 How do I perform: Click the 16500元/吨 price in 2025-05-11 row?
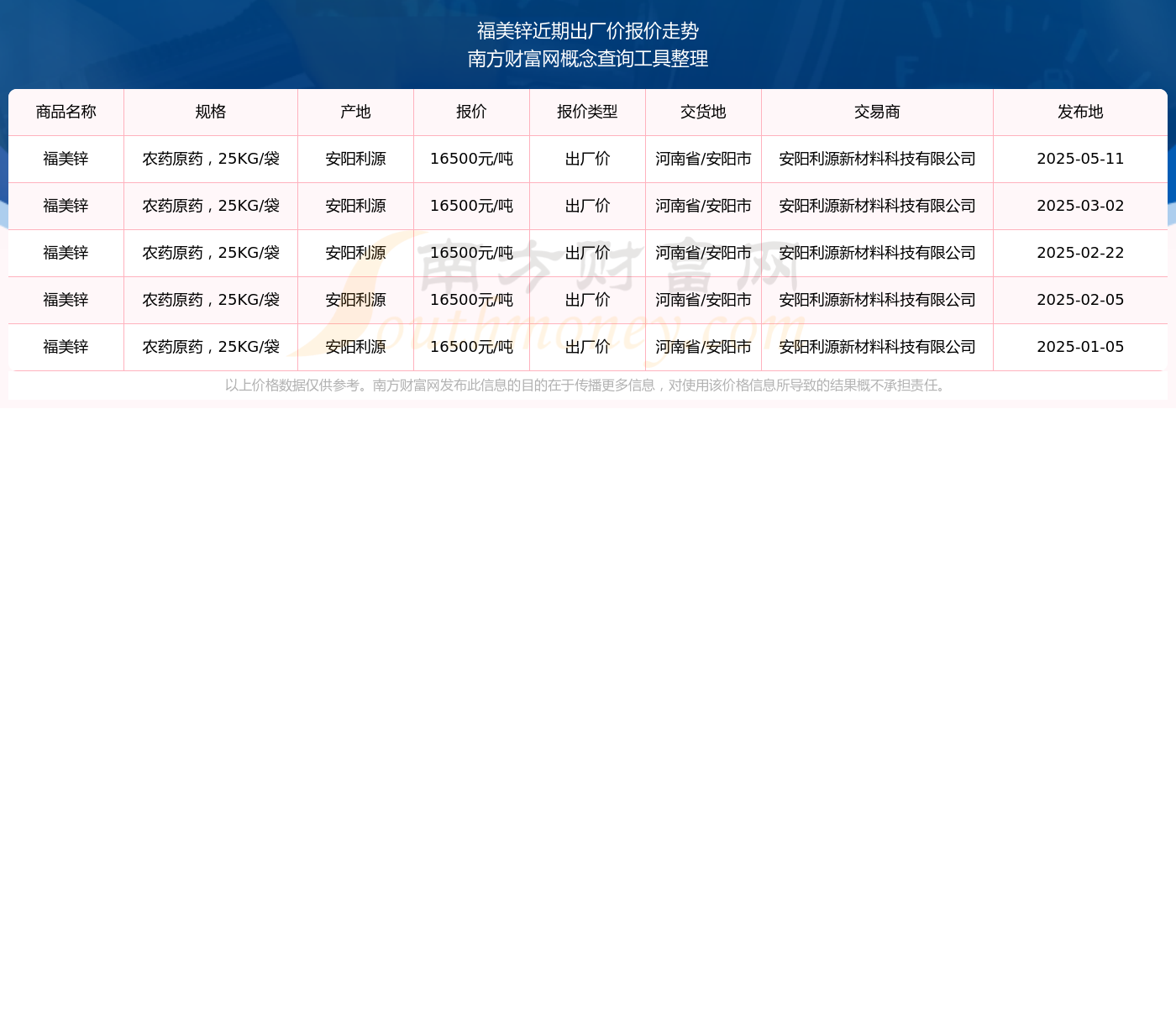click(472, 160)
